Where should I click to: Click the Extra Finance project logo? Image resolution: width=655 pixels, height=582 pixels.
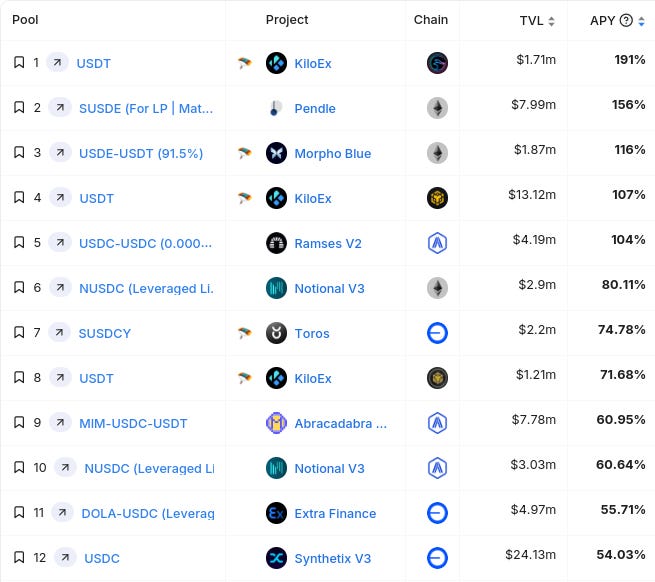[x=276, y=513]
